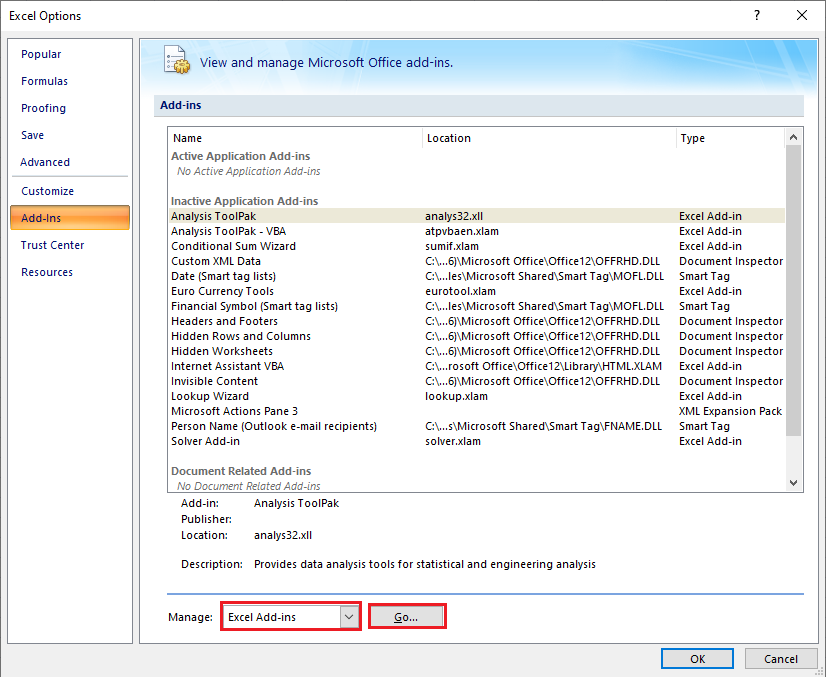
Task: Go to the Trust Center section
Action: click(52, 245)
